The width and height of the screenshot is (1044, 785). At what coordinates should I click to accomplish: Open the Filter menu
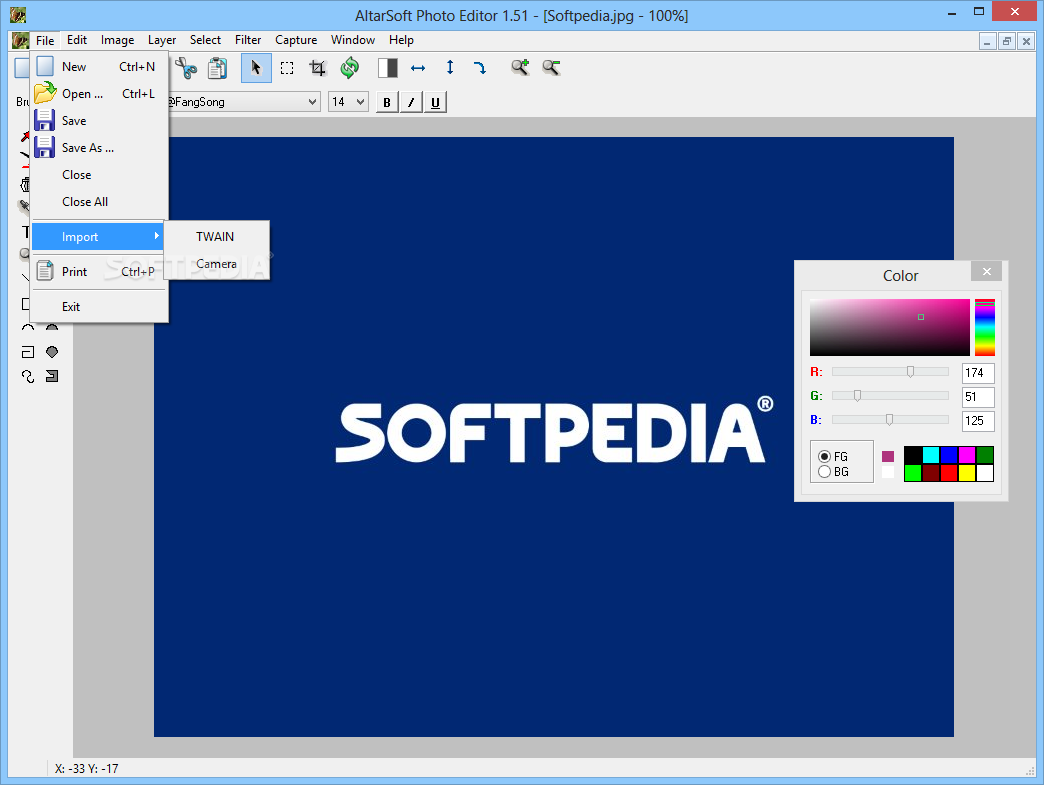click(248, 40)
